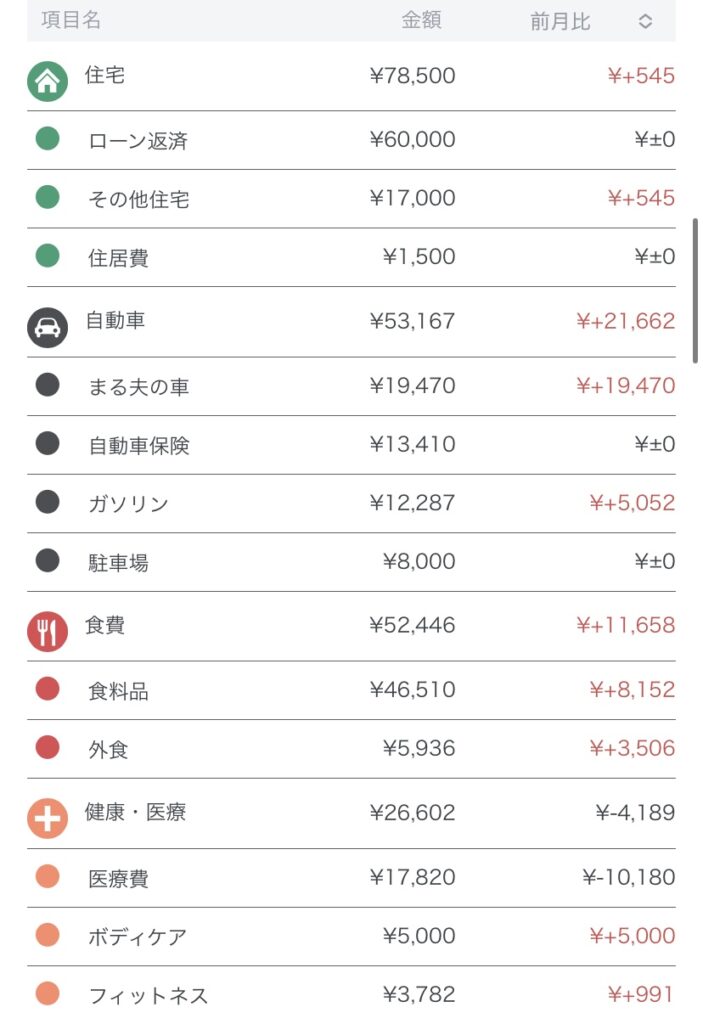Click the red dot beside 外食
Image resolution: width=703 pixels, height=1024 pixels.
click(47, 748)
